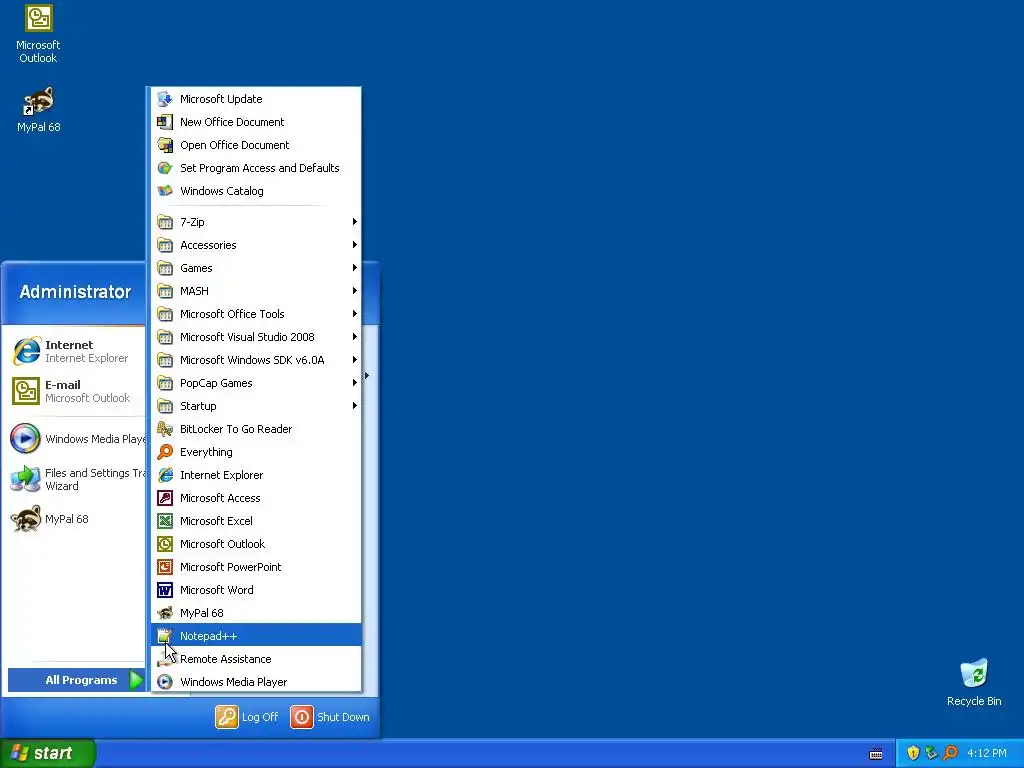Click the Startup folder icon
This screenshot has width=1024, height=768.
pos(165,406)
